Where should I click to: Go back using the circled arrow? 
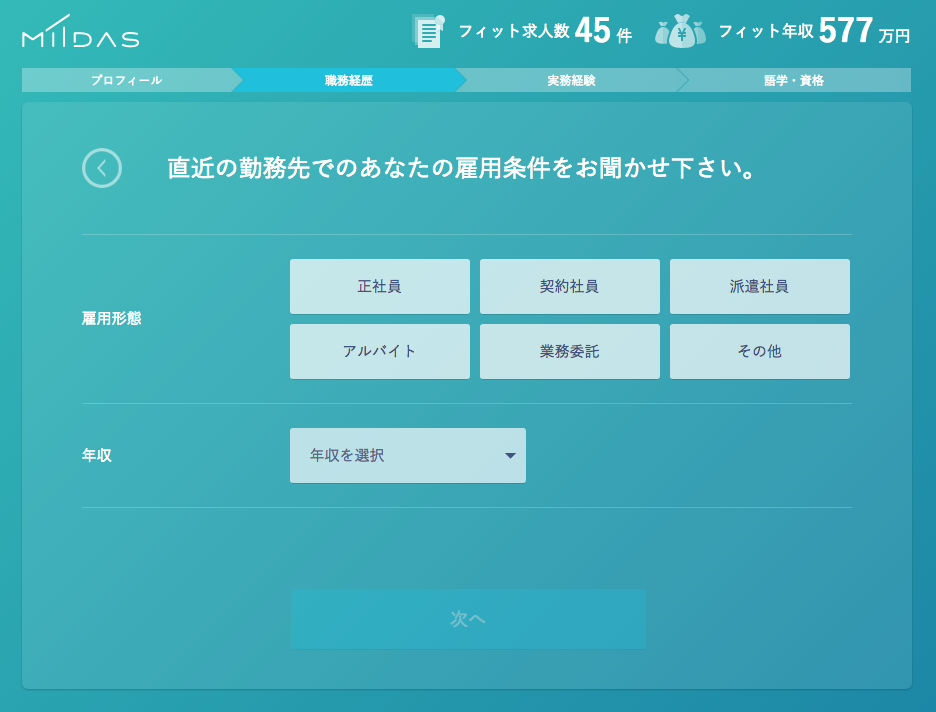click(x=102, y=168)
